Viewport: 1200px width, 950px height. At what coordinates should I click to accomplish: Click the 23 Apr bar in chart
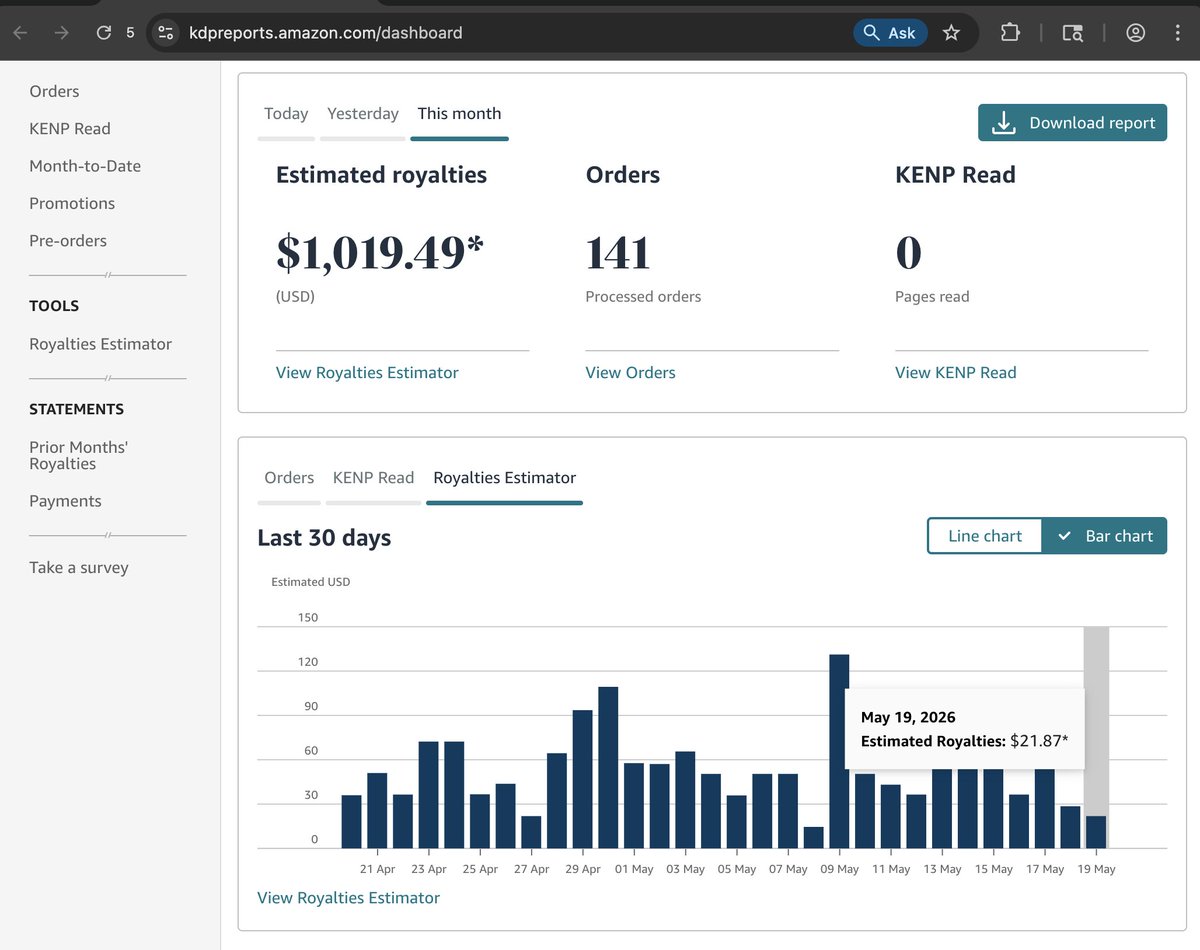pyautogui.click(x=428, y=795)
